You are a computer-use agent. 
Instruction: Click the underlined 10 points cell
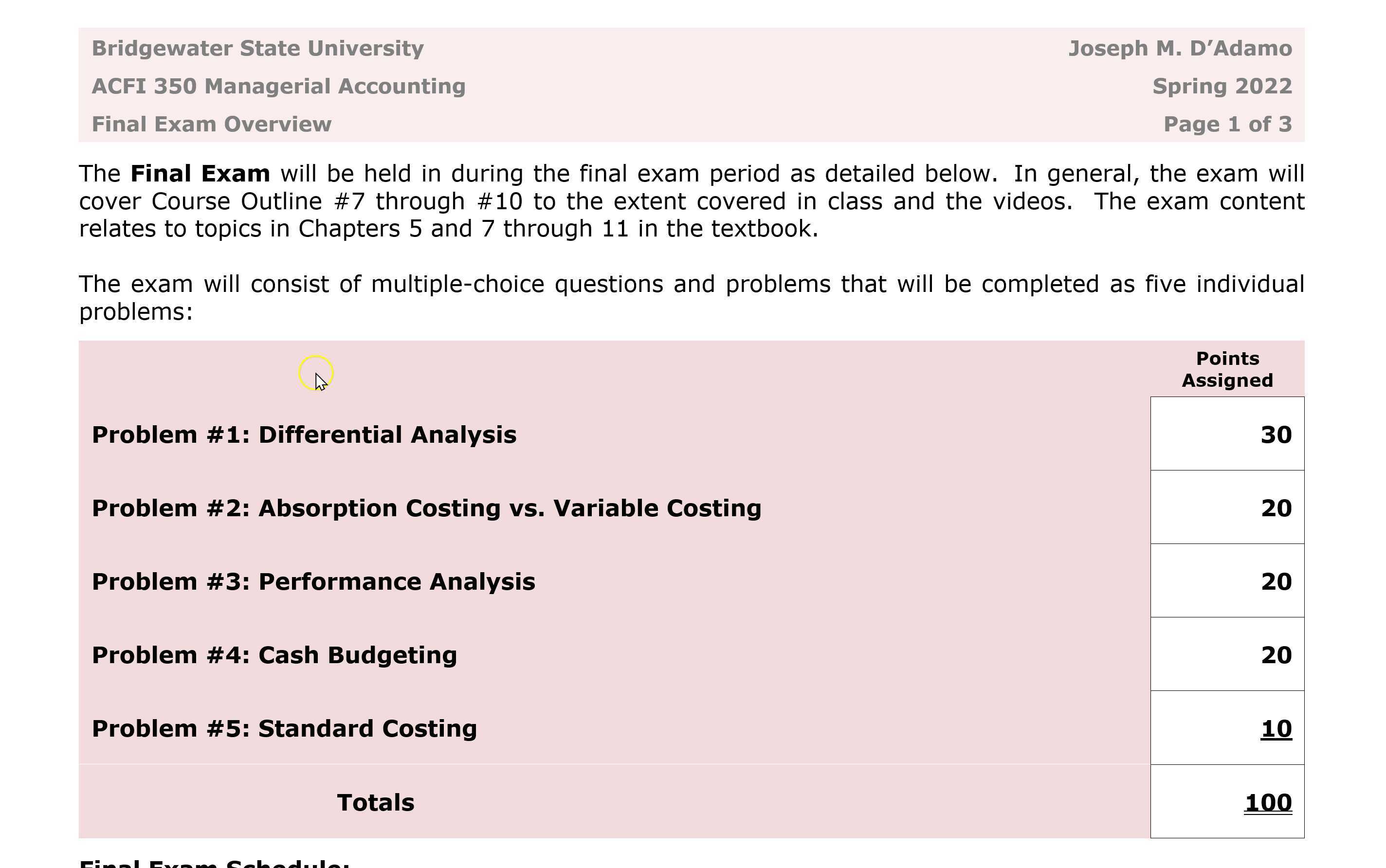click(x=1276, y=728)
